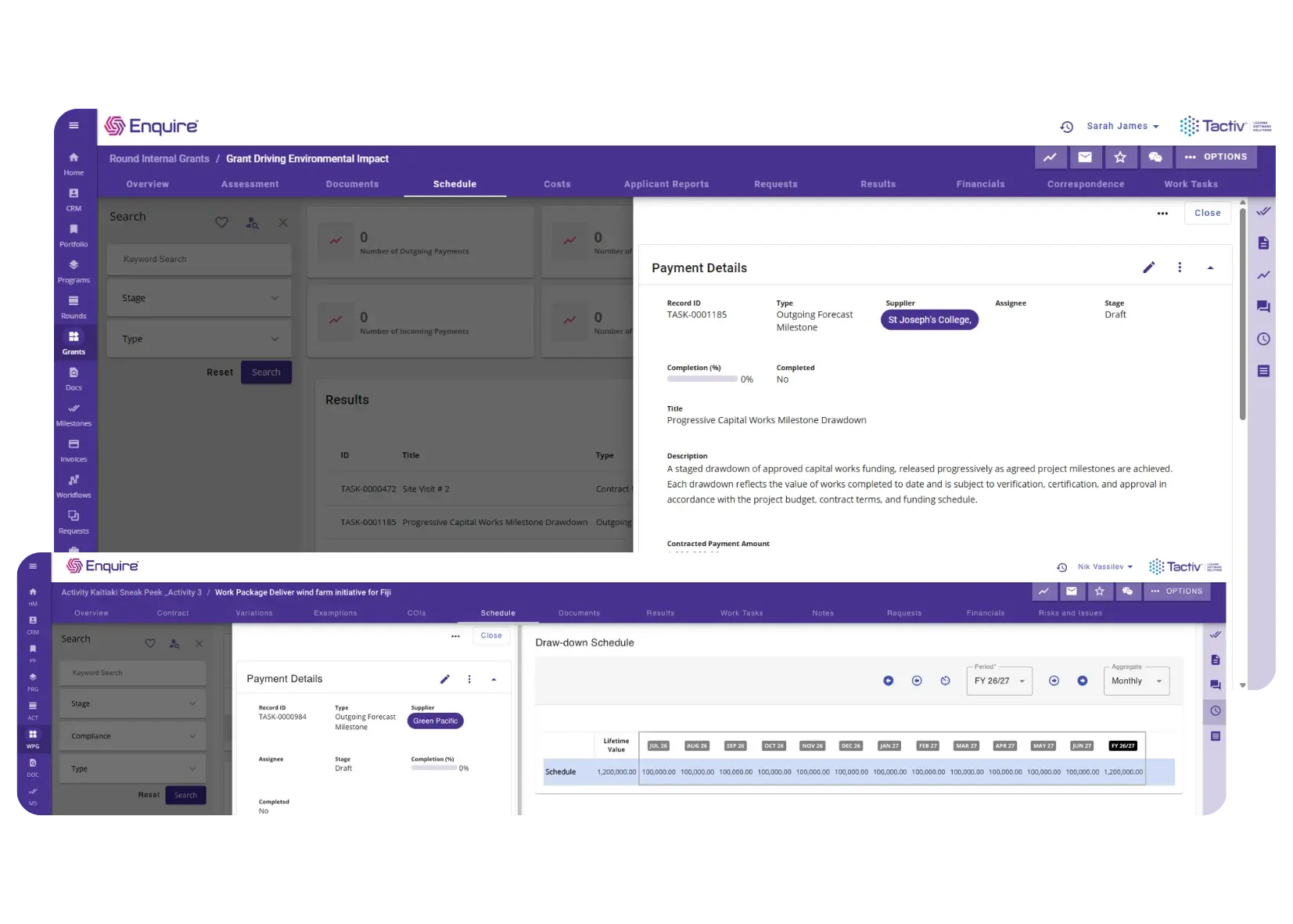The image size is (1293, 924).
Task: Click Completion progress bar in Fiji Payment Details
Action: click(x=433, y=768)
